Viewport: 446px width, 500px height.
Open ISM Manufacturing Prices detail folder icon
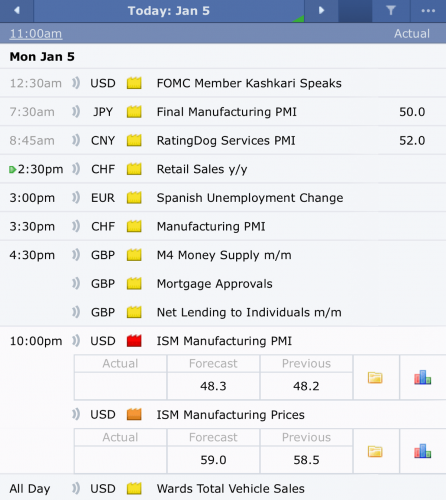(375, 452)
